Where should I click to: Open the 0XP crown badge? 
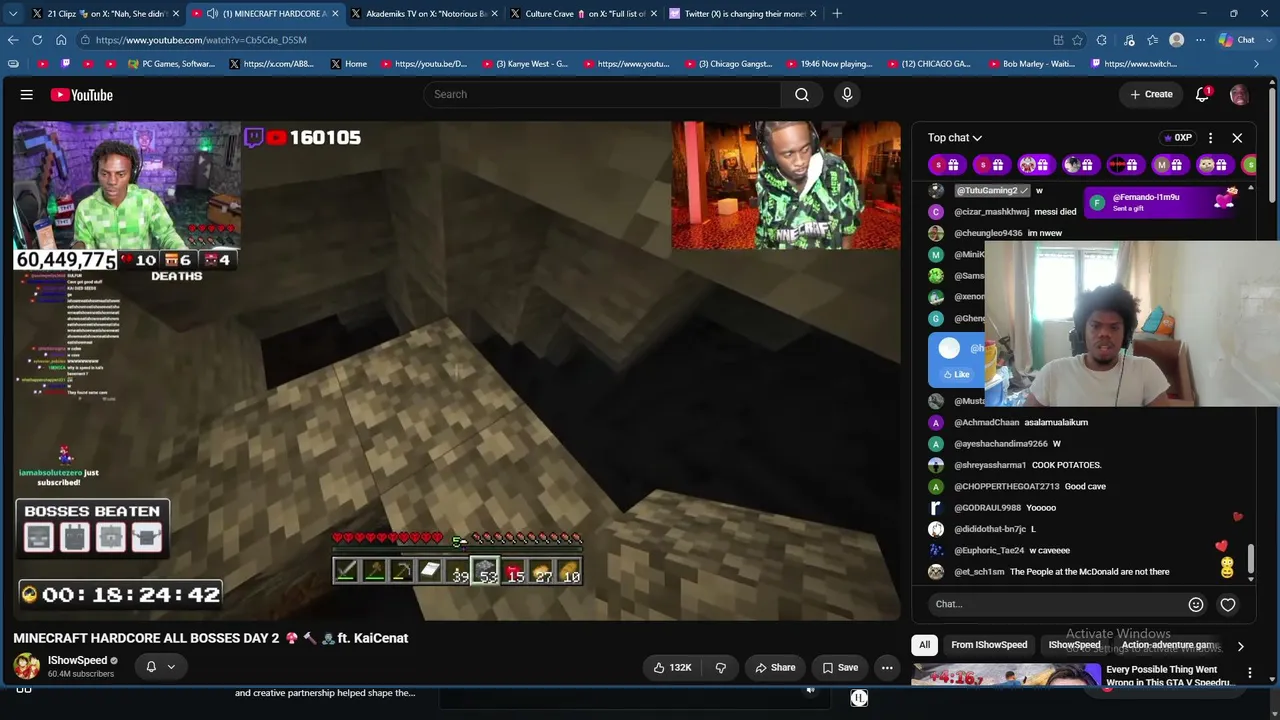coord(1177,138)
